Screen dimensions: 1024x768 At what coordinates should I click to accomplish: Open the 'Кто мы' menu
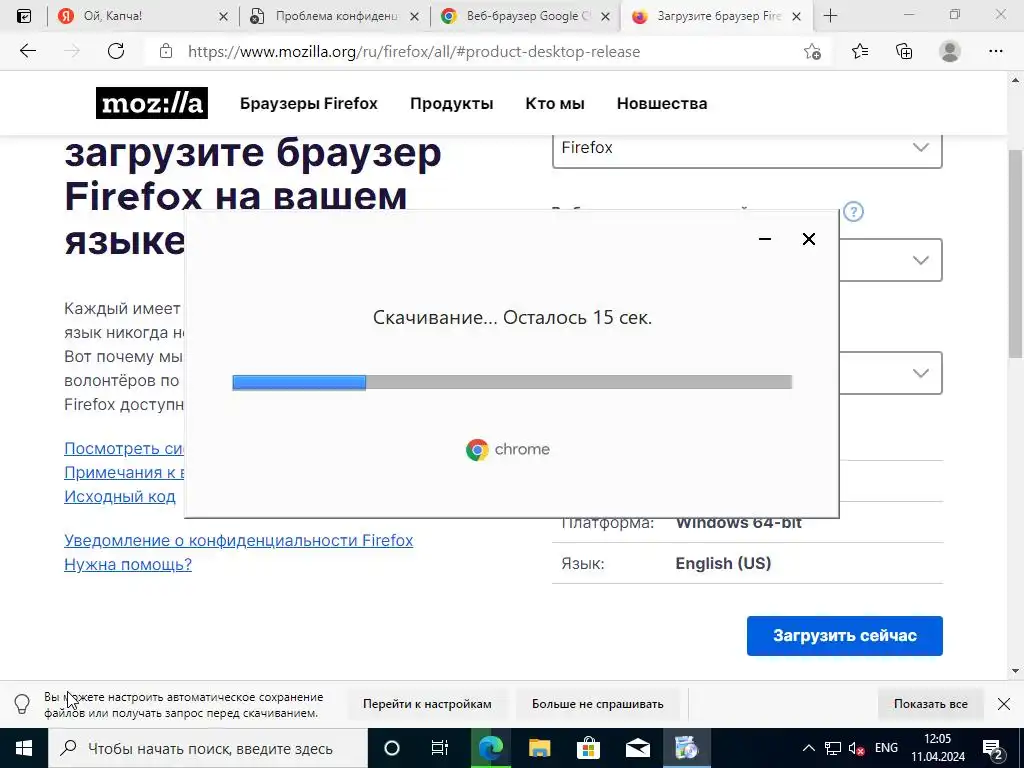[554, 103]
